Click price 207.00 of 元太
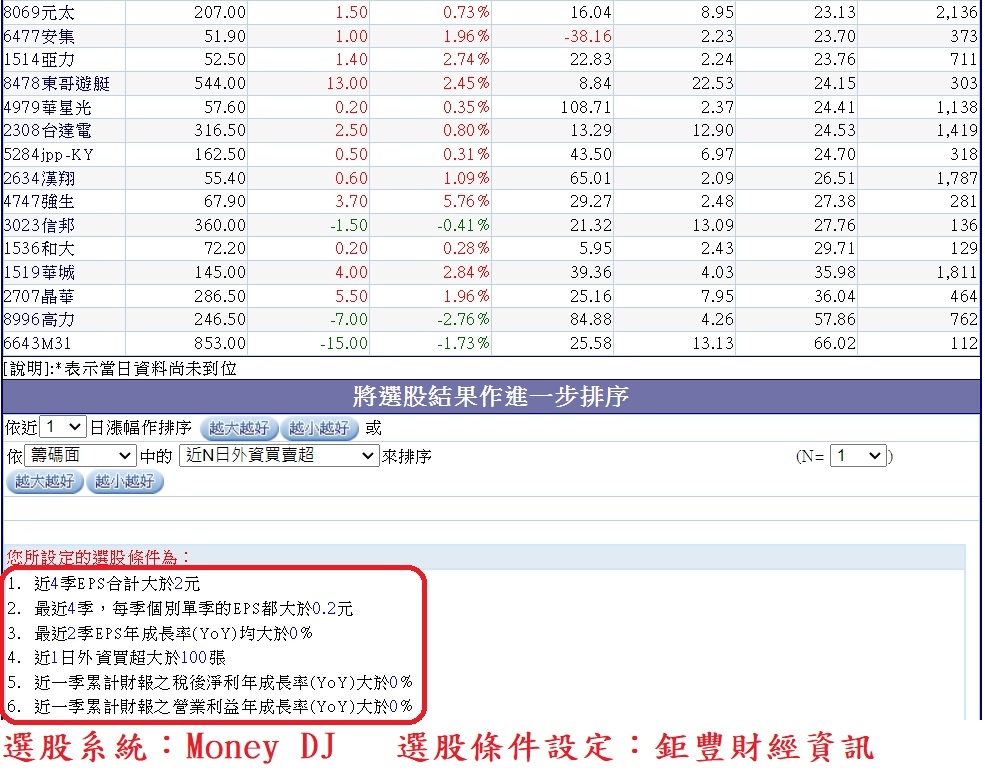 pos(220,12)
